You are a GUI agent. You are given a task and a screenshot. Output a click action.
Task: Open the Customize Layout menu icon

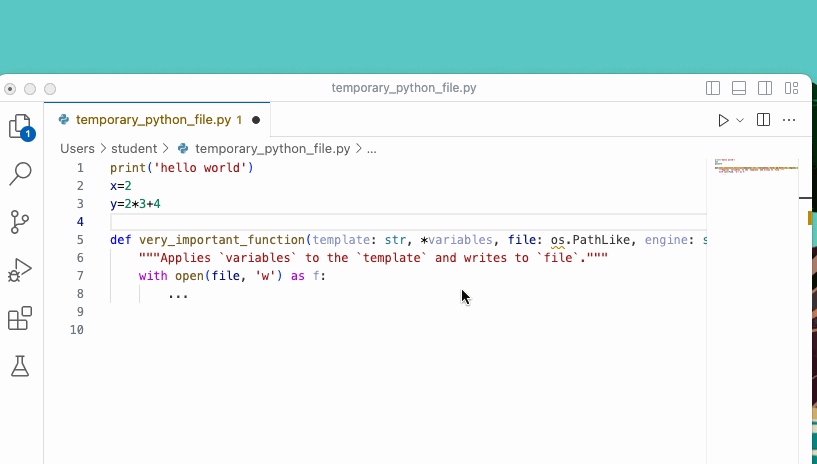791,88
